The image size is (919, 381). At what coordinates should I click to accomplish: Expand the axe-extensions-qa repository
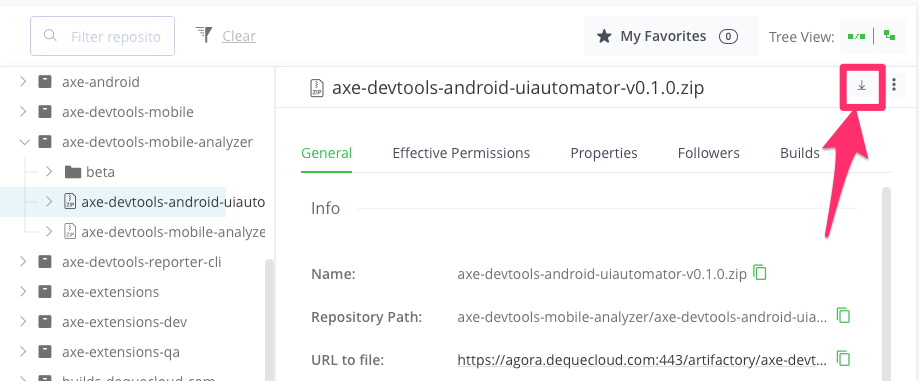23,352
